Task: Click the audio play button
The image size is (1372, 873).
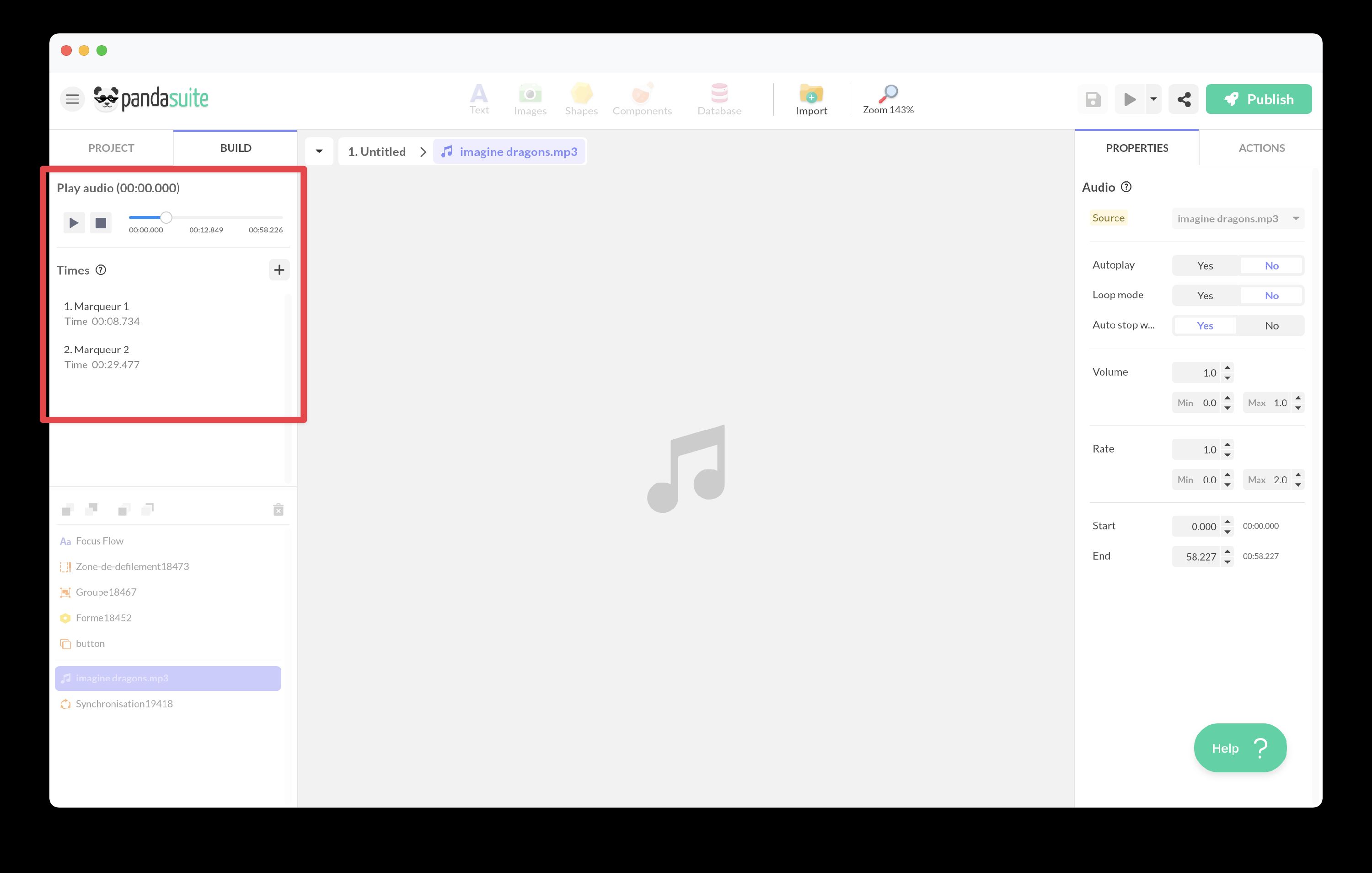Action: (74, 223)
